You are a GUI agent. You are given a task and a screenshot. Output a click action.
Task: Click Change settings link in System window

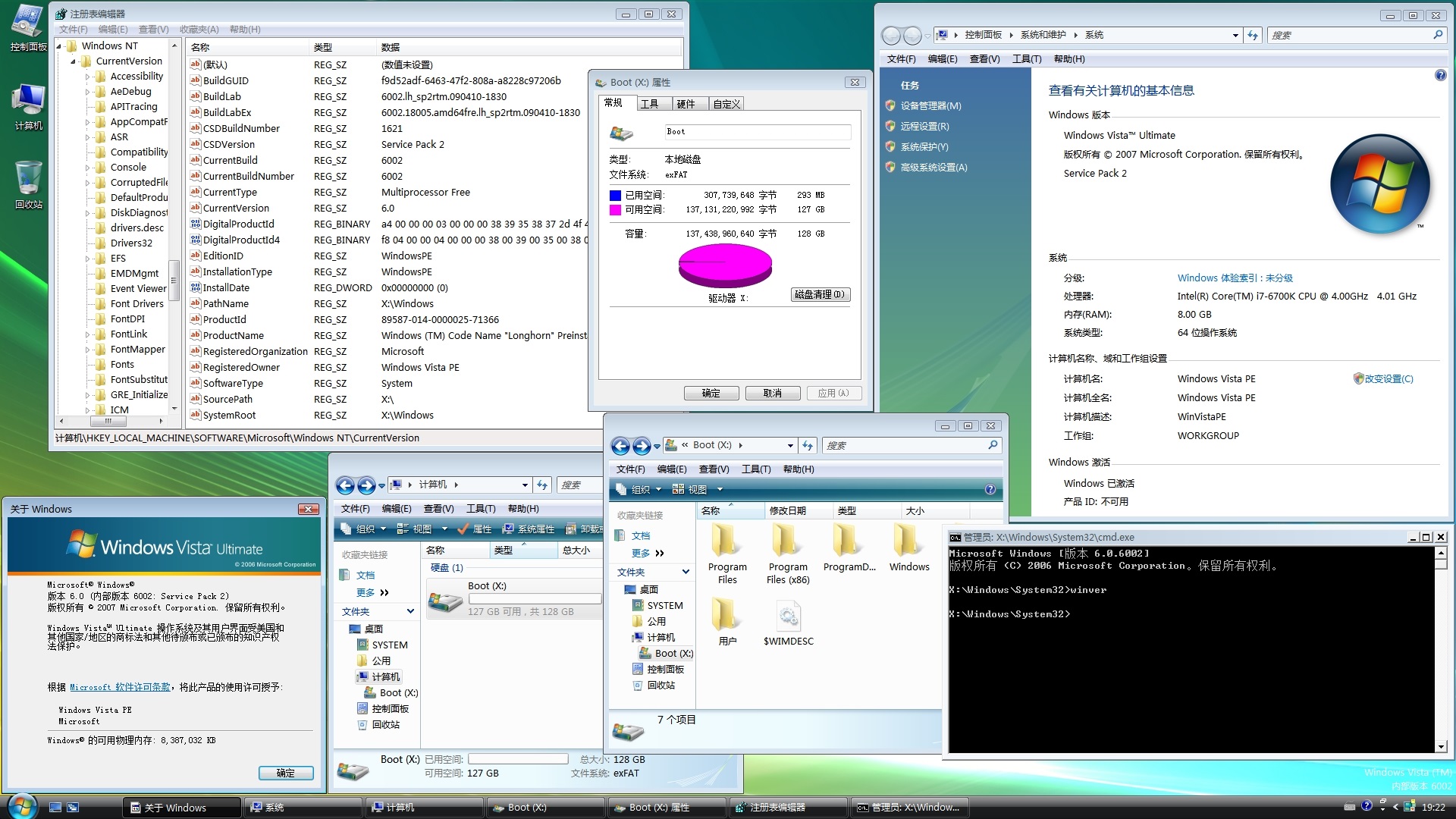[x=1389, y=379]
